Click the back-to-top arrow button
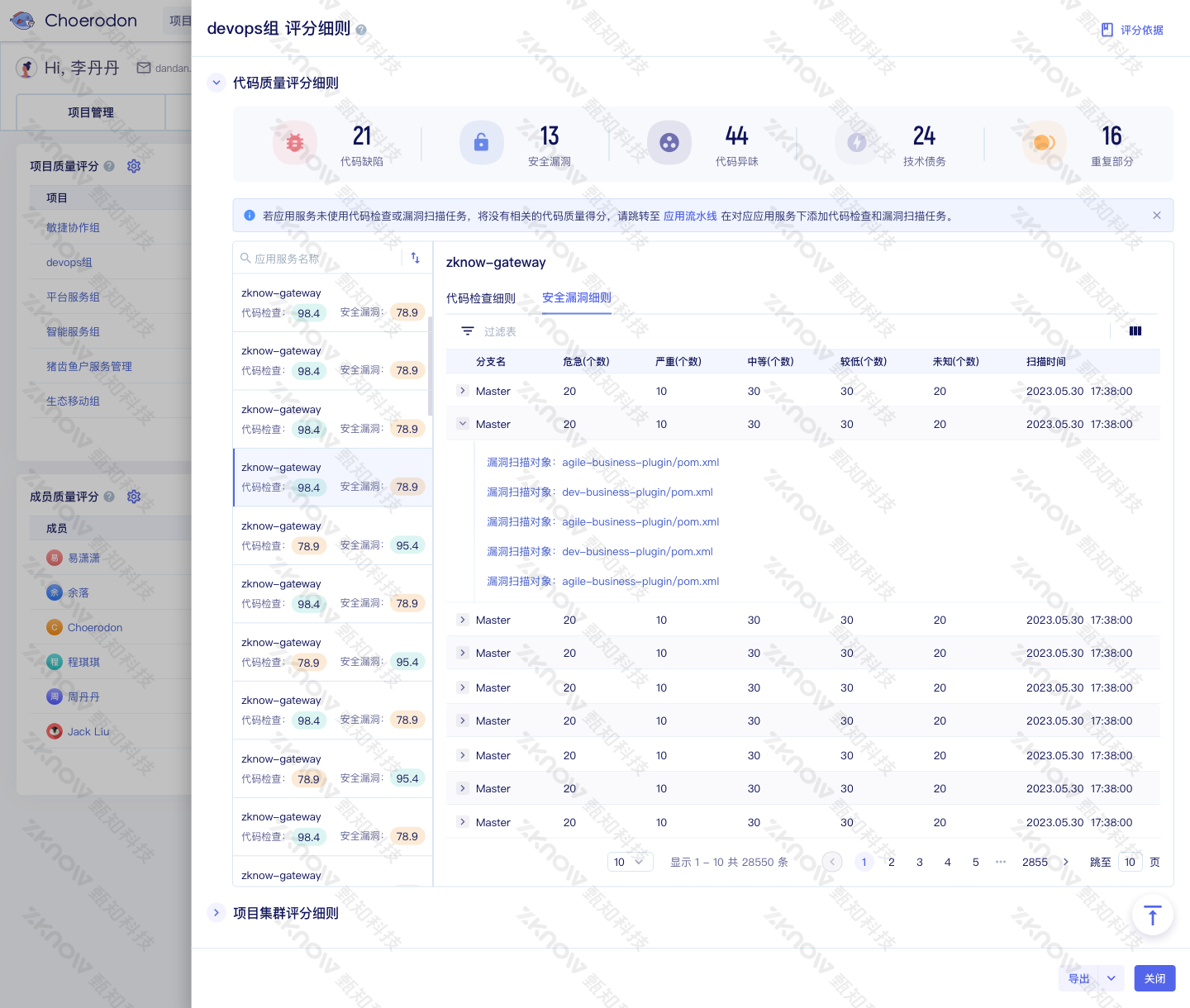This screenshot has height=1008, width=1190. pos(1152,915)
